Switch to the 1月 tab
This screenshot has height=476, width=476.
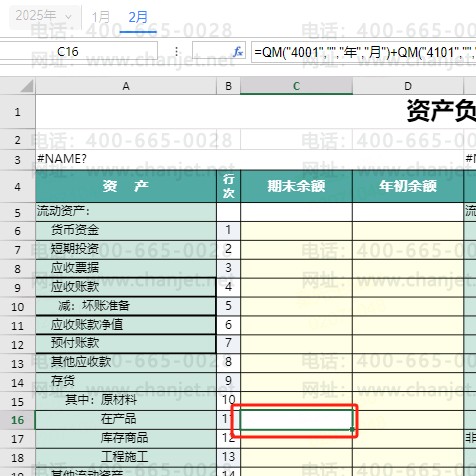pos(101,17)
